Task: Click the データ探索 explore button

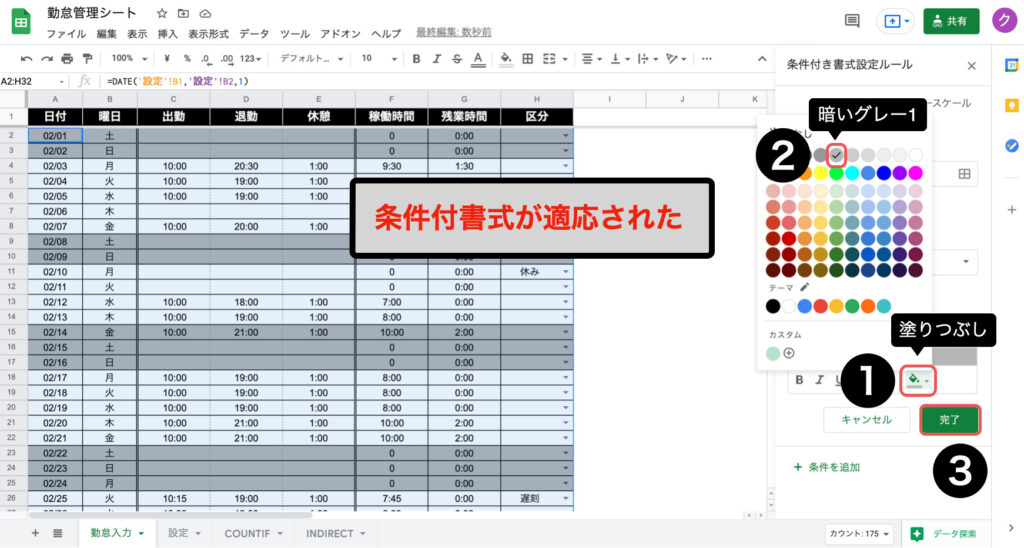Action: pos(945,534)
